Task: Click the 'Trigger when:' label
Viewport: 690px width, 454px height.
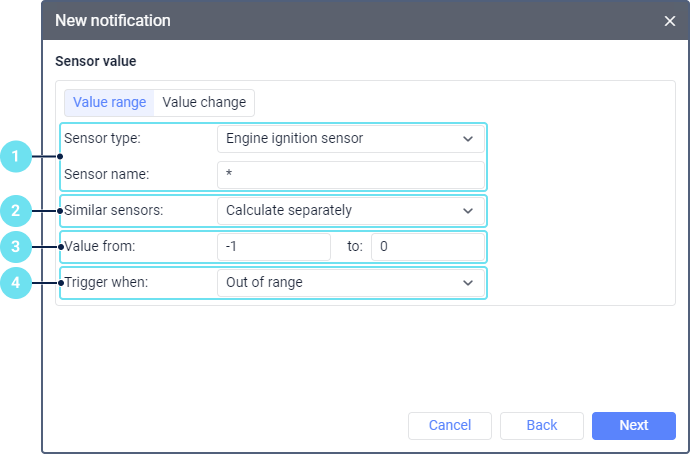Action: (106, 283)
